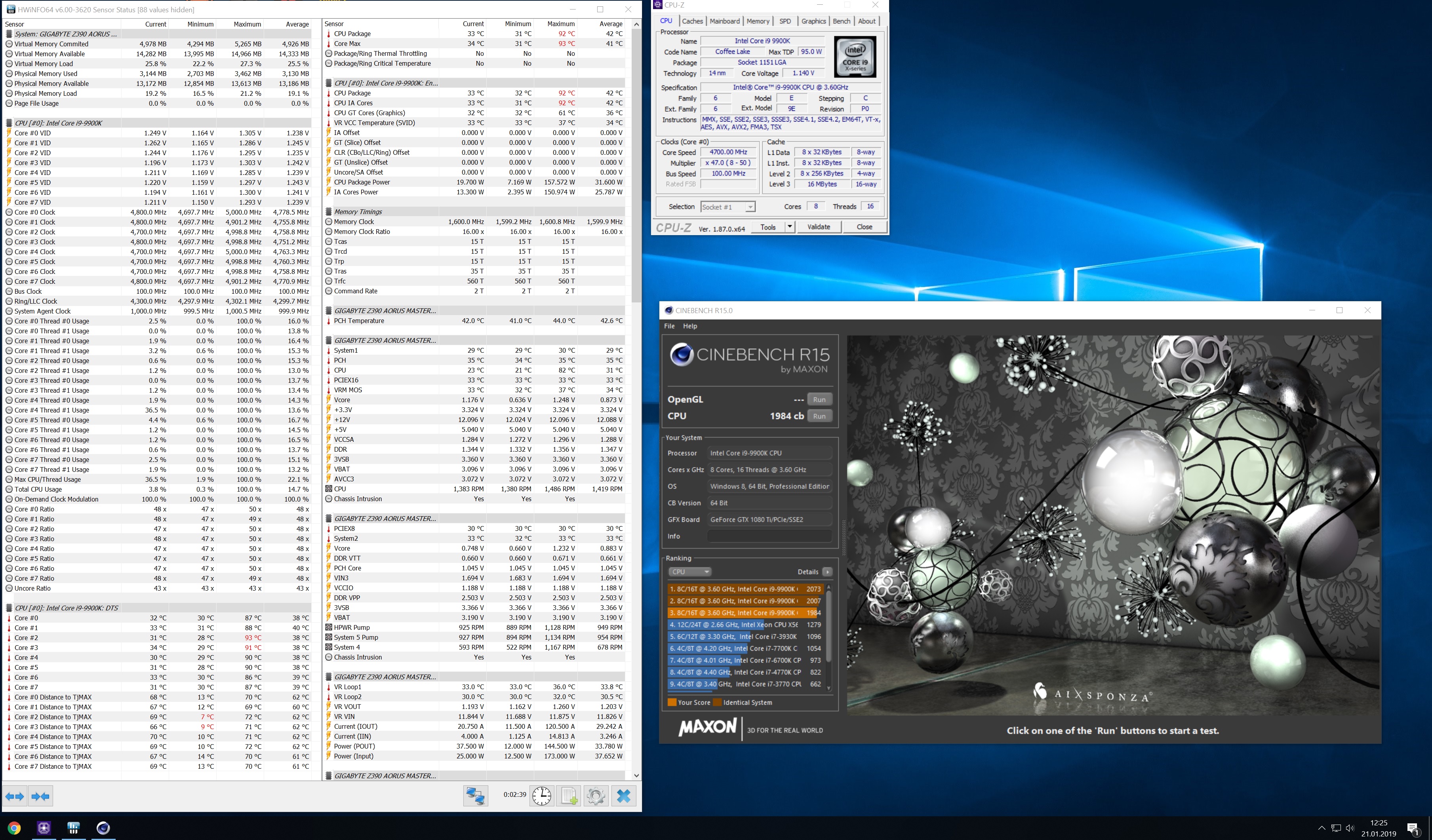Click the Tools button in CPU-Z
Image resolution: width=1432 pixels, height=840 pixels.
pyautogui.click(x=768, y=226)
